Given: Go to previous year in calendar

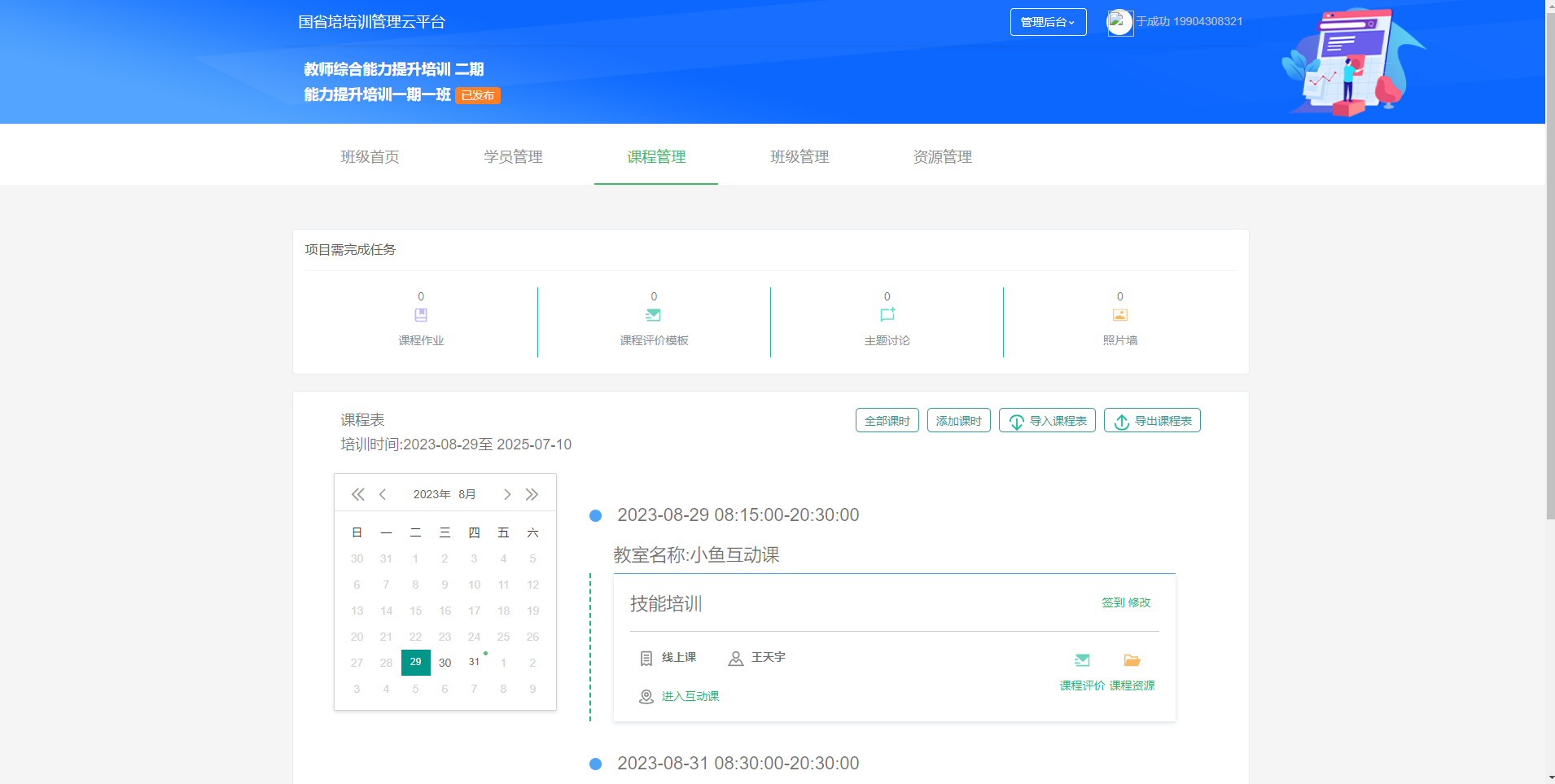Looking at the screenshot, I should [357, 494].
